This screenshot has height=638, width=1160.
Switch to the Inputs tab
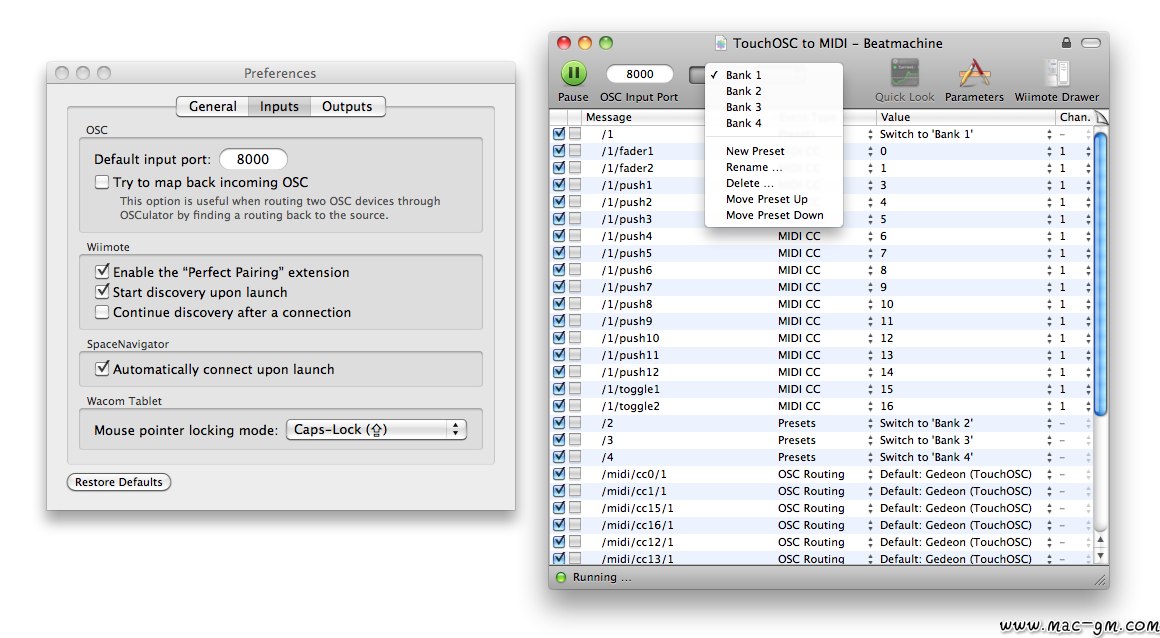coord(279,107)
